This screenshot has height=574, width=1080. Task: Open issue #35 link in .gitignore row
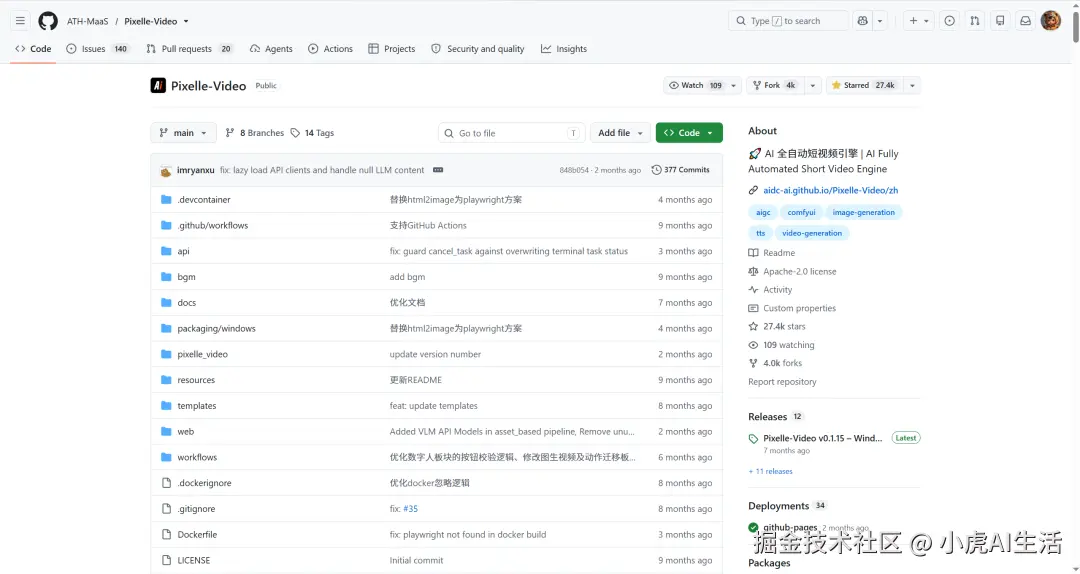point(411,509)
